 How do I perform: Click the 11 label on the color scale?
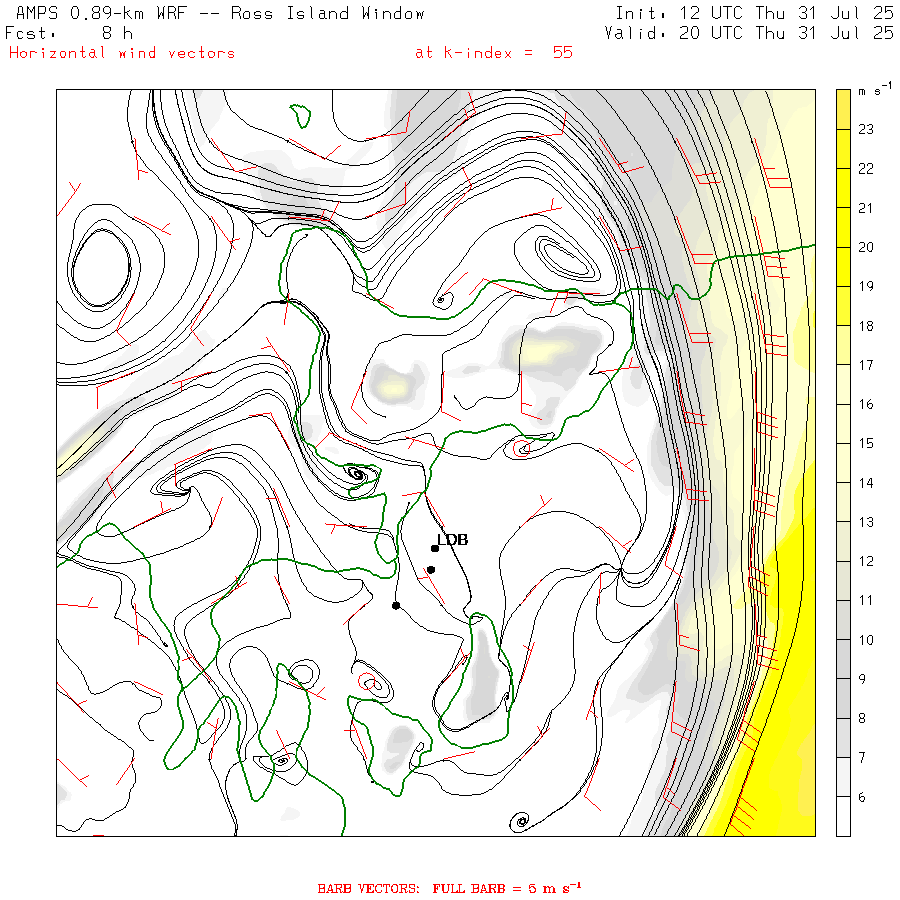[x=866, y=600]
